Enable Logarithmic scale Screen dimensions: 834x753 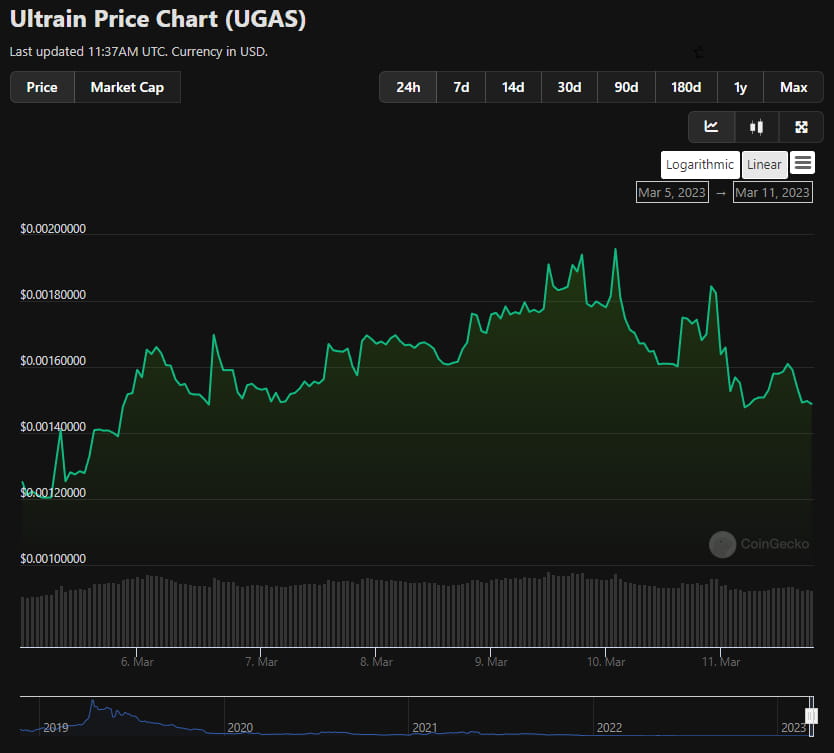point(700,165)
